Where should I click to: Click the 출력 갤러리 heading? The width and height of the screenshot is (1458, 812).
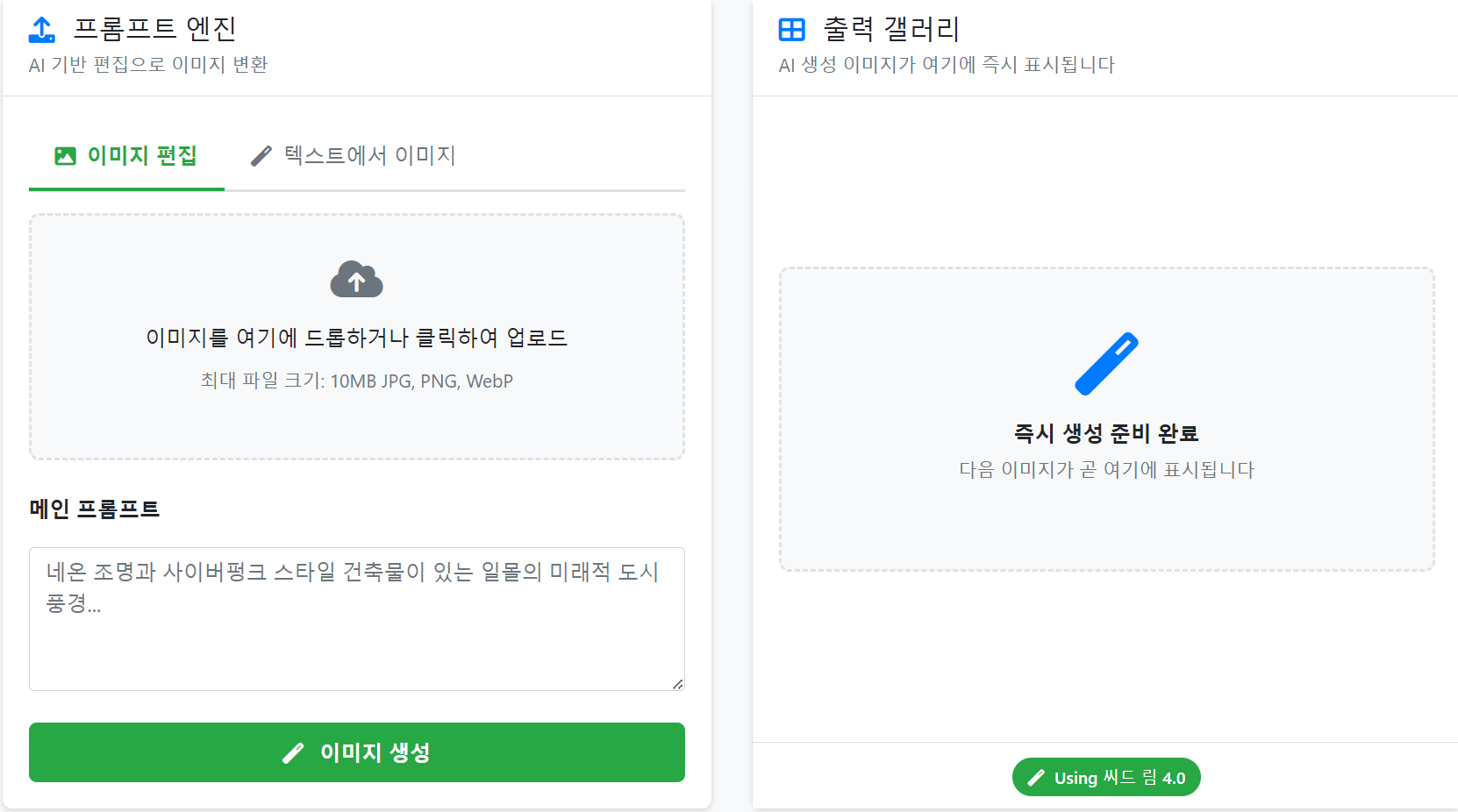(x=890, y=29)
